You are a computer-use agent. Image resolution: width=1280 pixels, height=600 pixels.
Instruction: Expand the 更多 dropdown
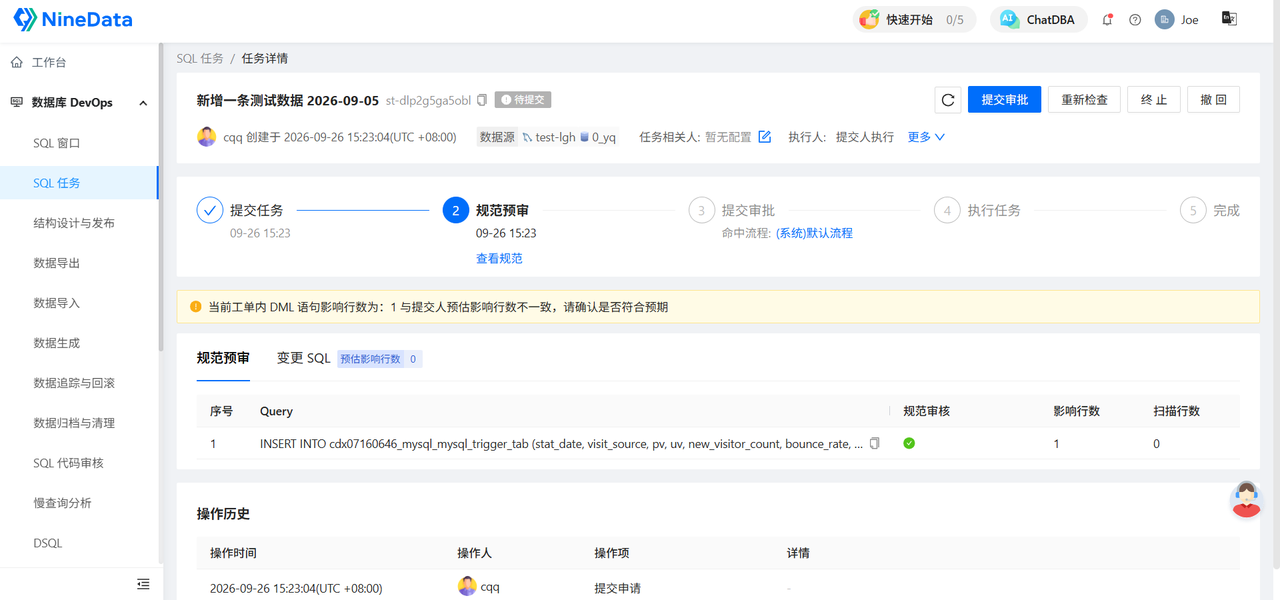click(x=926, y=137)
